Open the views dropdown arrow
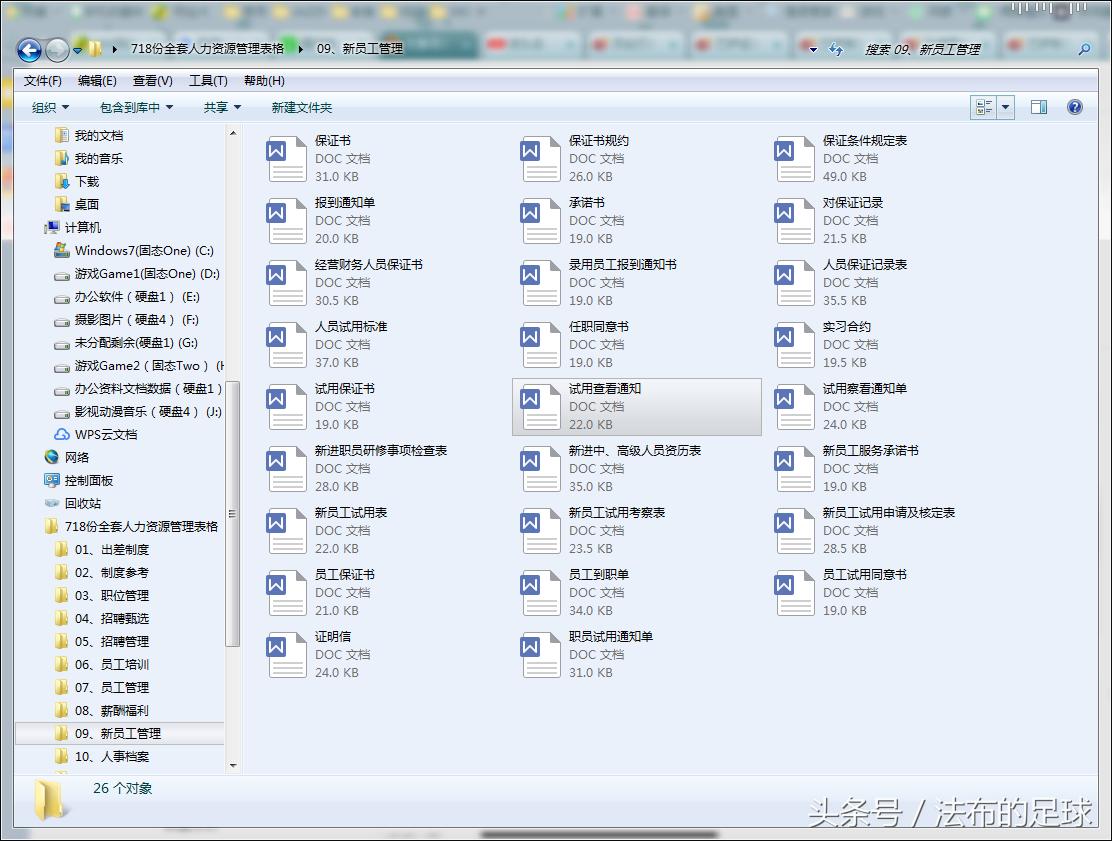The image size is (1112, 841). pos(1006,107)
